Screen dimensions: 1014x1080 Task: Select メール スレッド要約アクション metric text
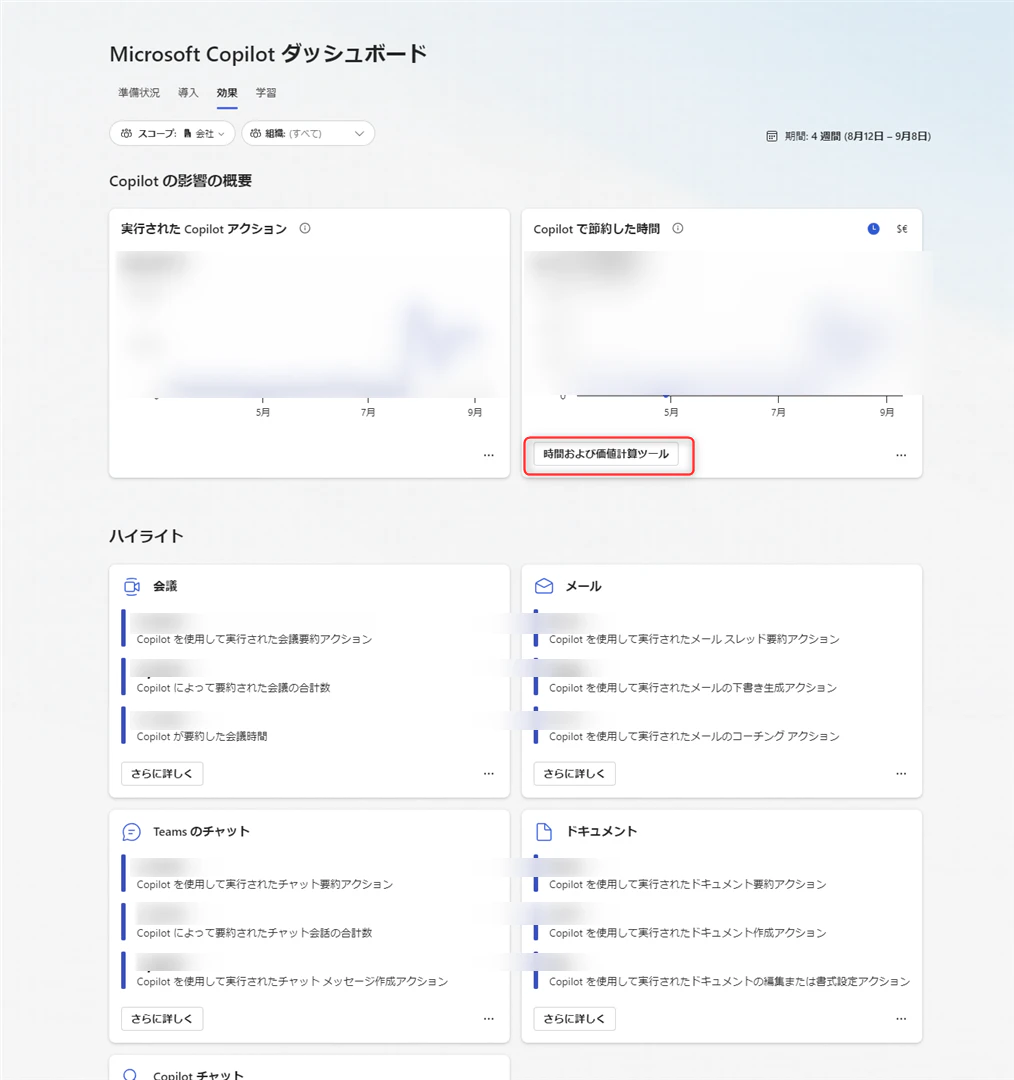pyautogui.click(x=694, y=639)
